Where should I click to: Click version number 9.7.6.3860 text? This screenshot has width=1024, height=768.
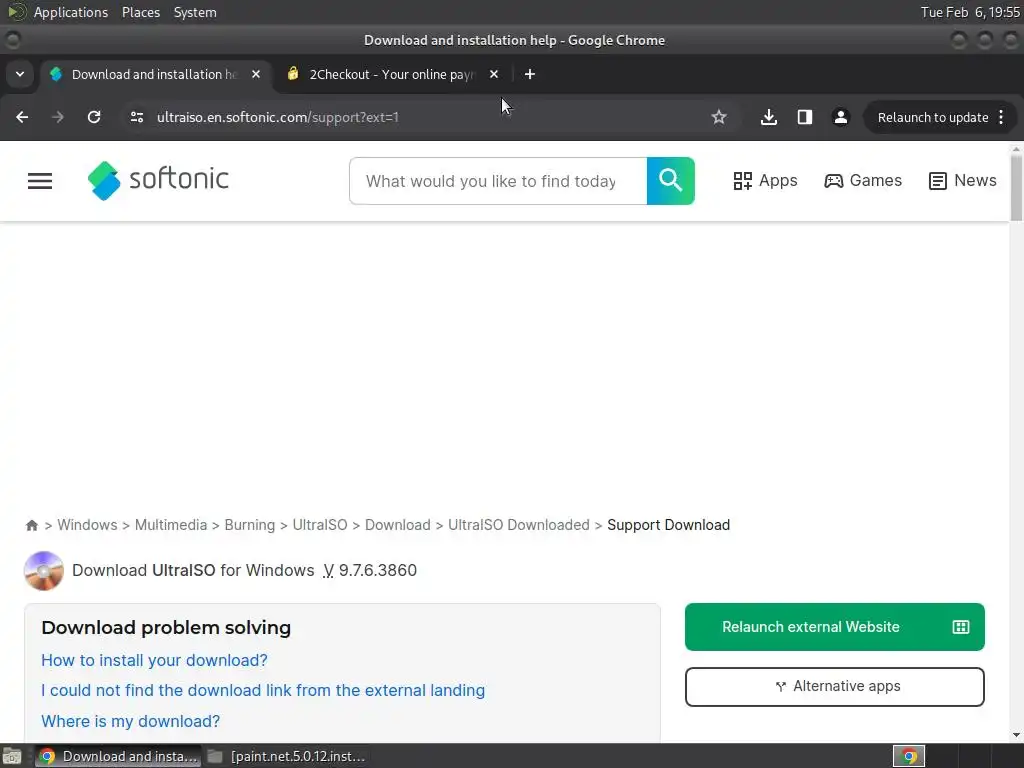tap(377, 570)
